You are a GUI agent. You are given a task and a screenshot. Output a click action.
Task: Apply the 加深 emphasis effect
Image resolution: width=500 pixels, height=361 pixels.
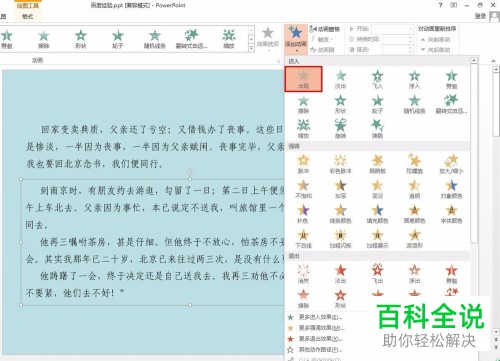coord(340,189)
